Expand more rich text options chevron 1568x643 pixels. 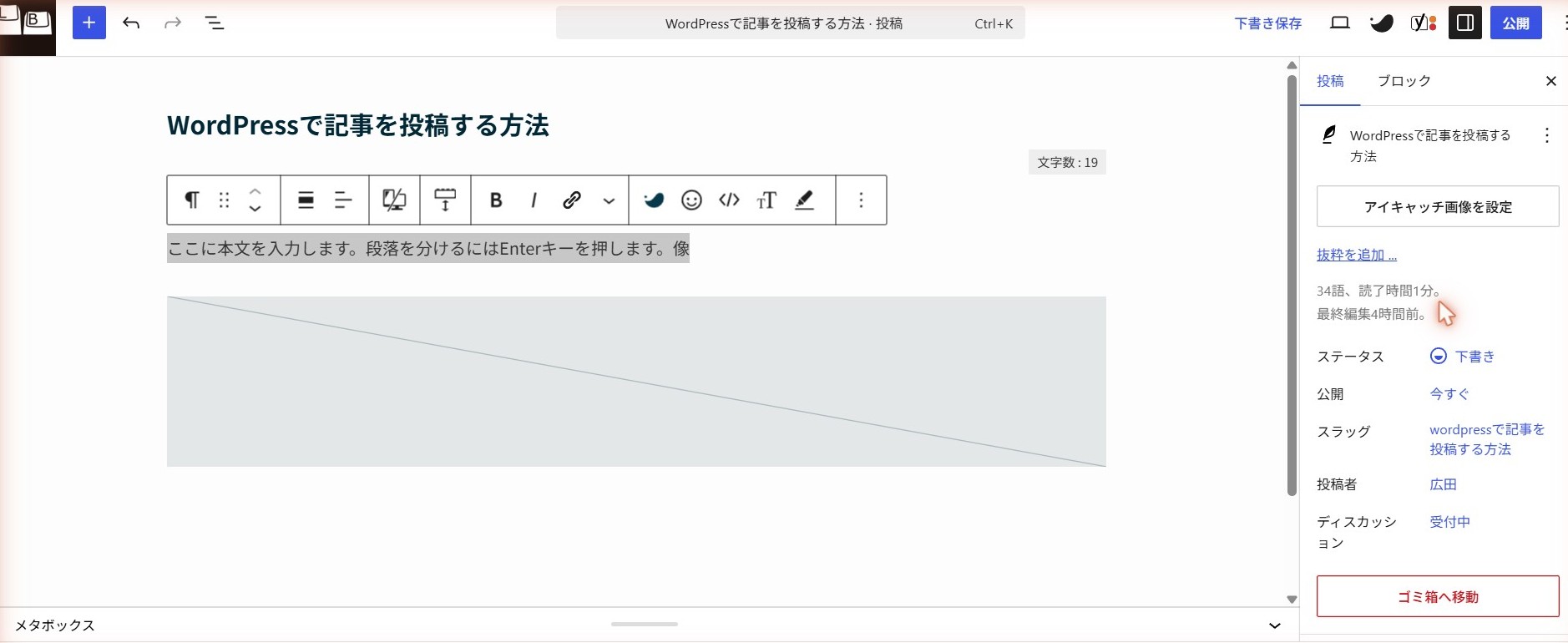point(609,200)
